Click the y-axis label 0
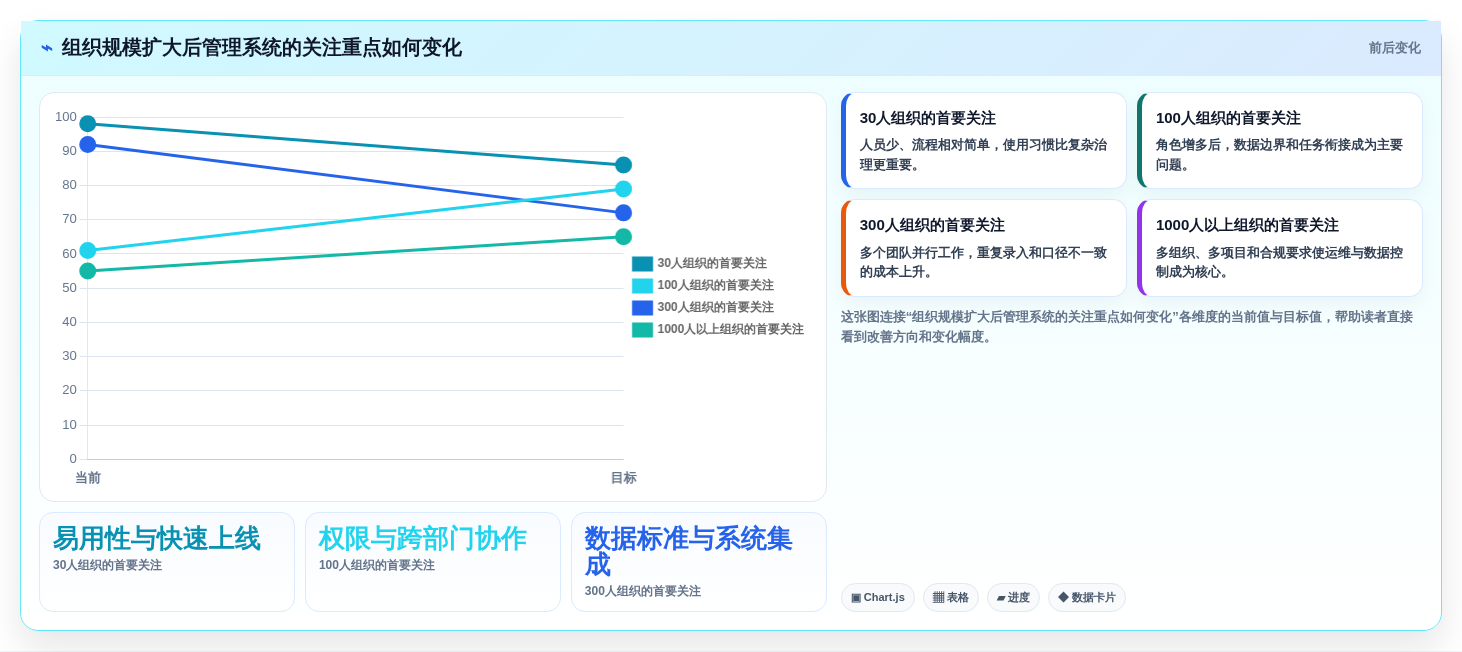This screenshot has height=652, width=1462. point(73,459)
